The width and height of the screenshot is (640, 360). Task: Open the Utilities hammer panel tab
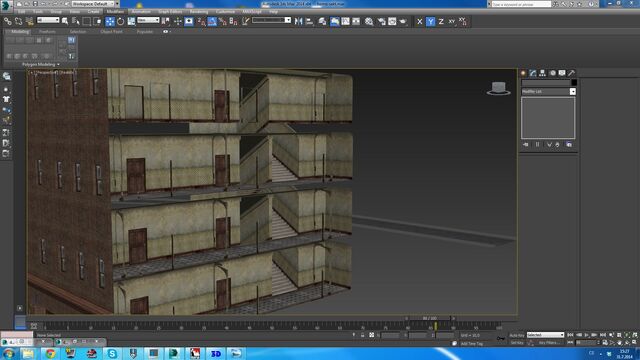click(x=571, y=73)
